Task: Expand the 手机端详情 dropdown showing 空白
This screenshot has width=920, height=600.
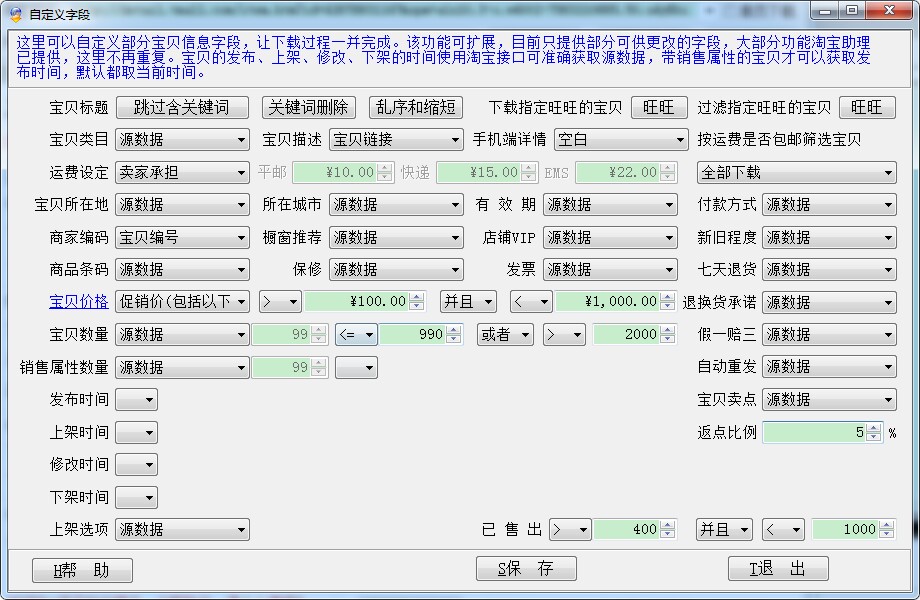Action: click(621, 140)
